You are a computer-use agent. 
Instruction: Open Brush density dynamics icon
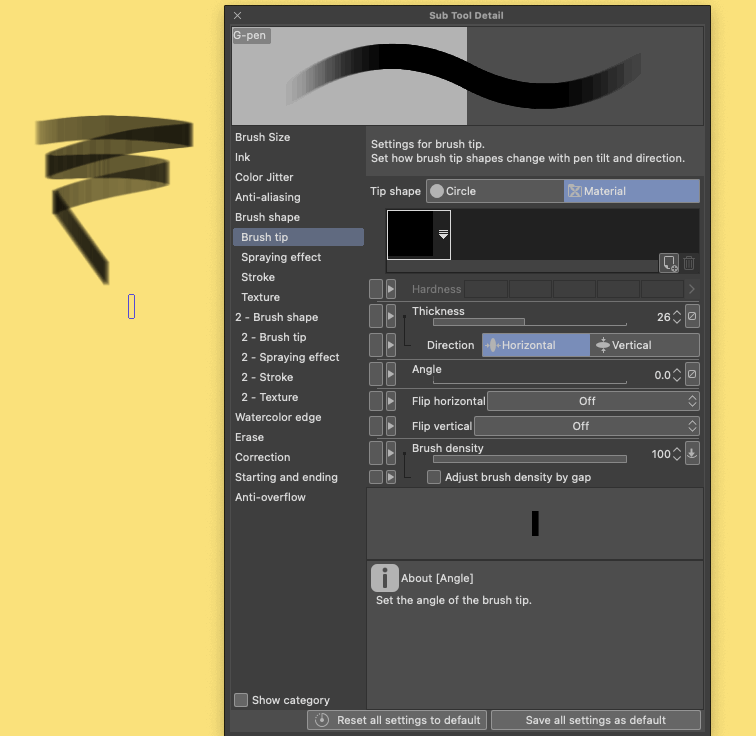[x=692, y=453]
